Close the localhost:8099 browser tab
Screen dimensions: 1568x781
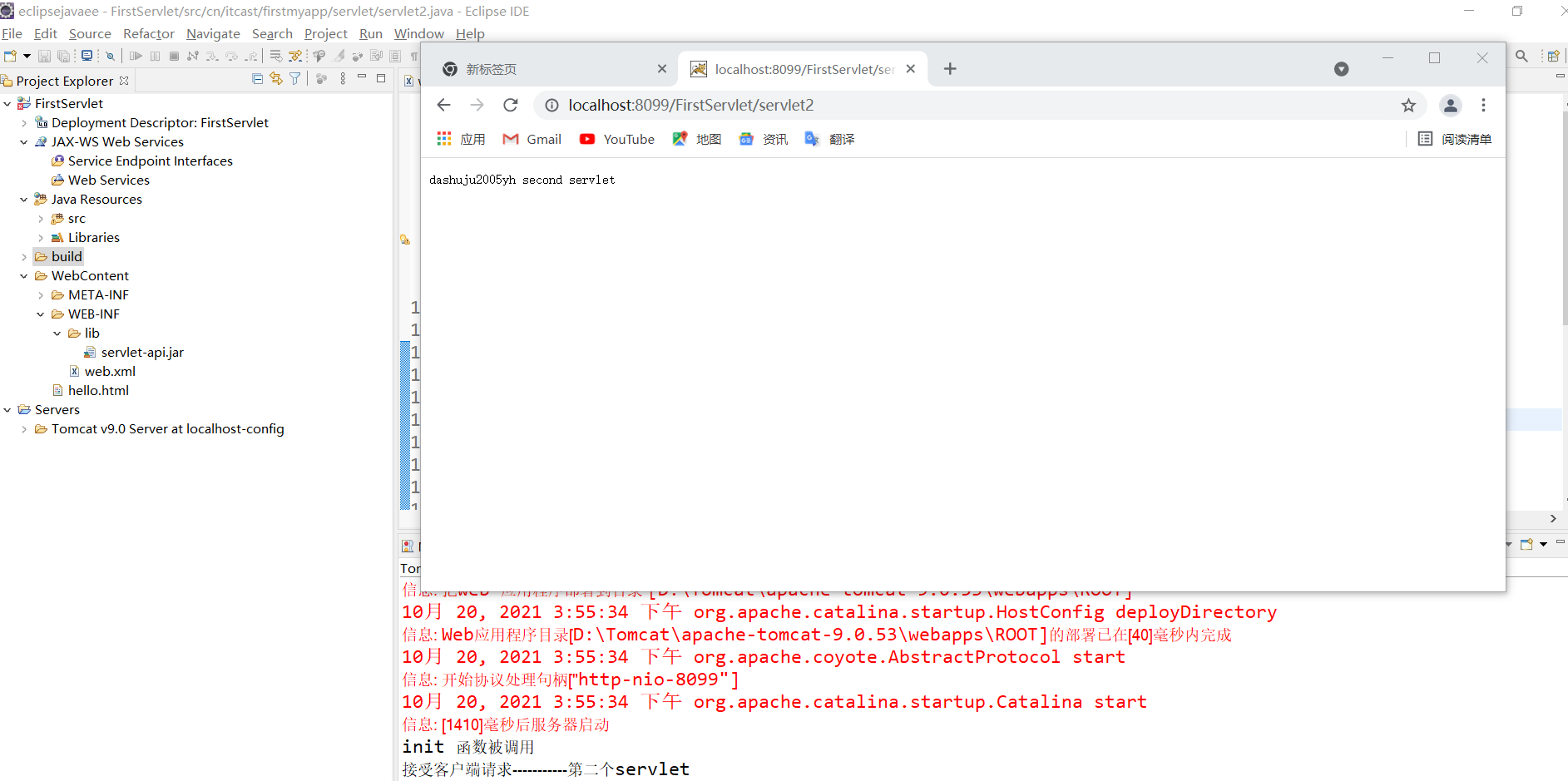click(911, 69)
